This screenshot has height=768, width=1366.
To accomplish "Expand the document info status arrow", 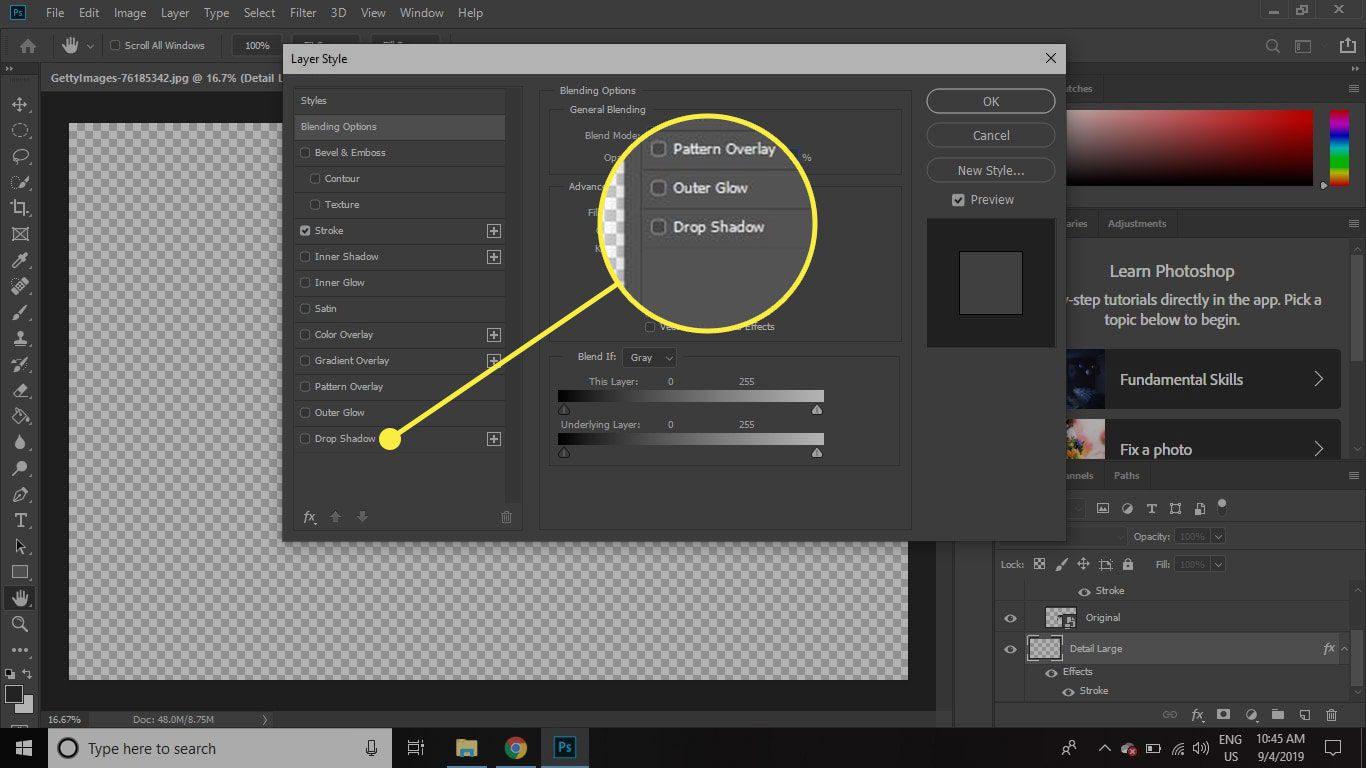I will pyautogui.click(x=265, y=719).
